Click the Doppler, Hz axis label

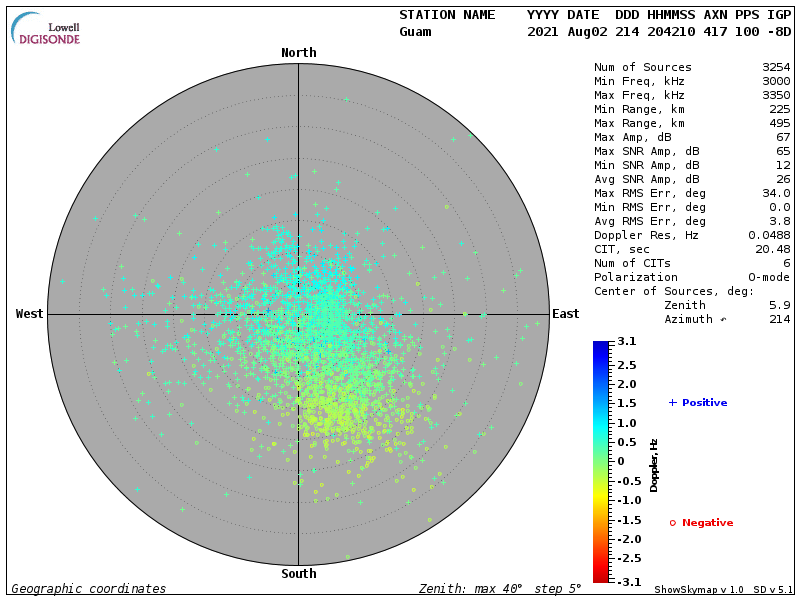point(654,465)
